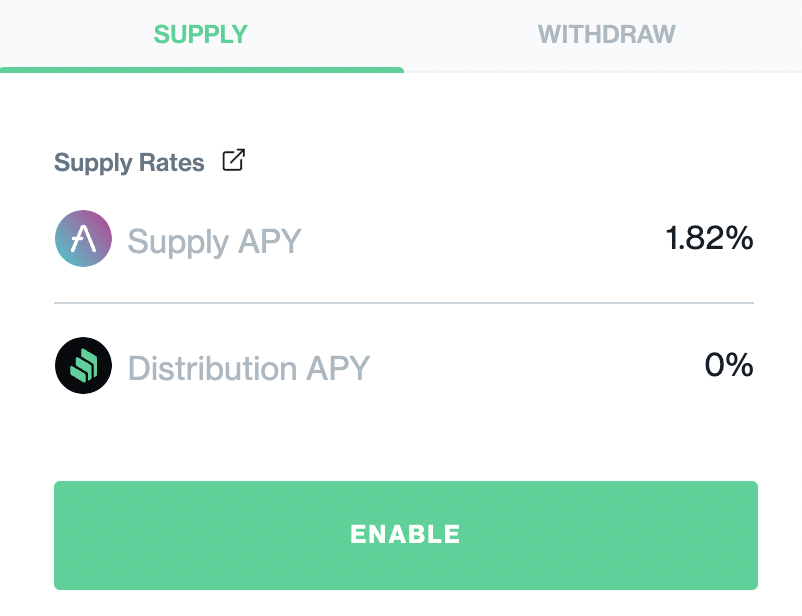The image size is (802, 616).
Task: Select the SUPPLY tab
Action: click(201, 35)
